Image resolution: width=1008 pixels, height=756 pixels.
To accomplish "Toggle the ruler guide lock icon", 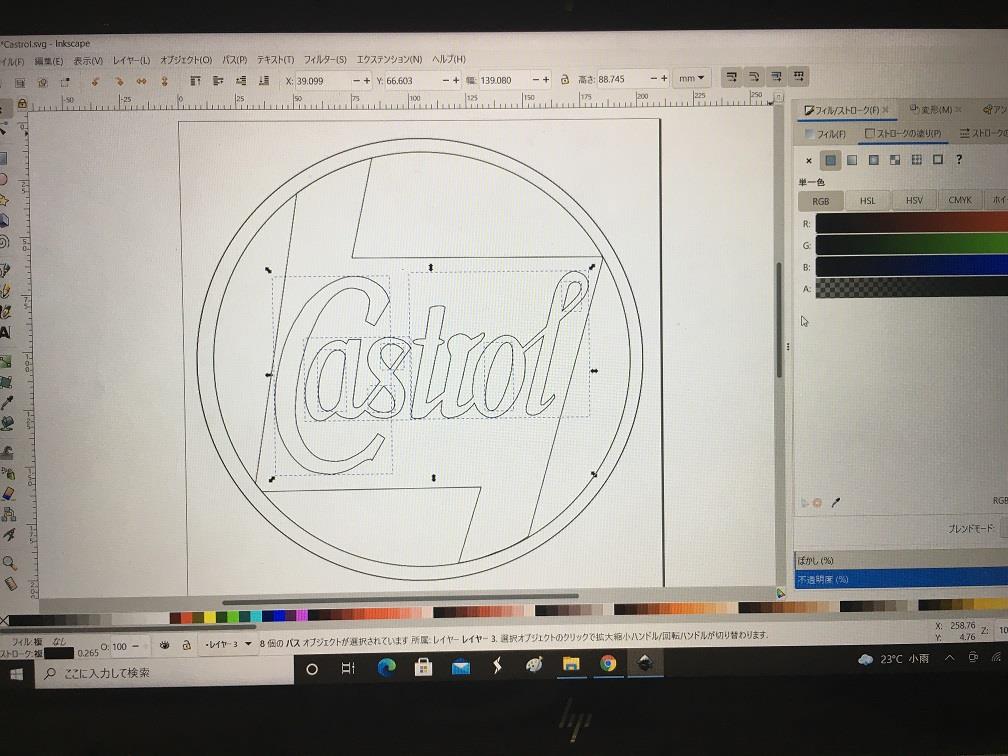I will (x=22, y=104).
